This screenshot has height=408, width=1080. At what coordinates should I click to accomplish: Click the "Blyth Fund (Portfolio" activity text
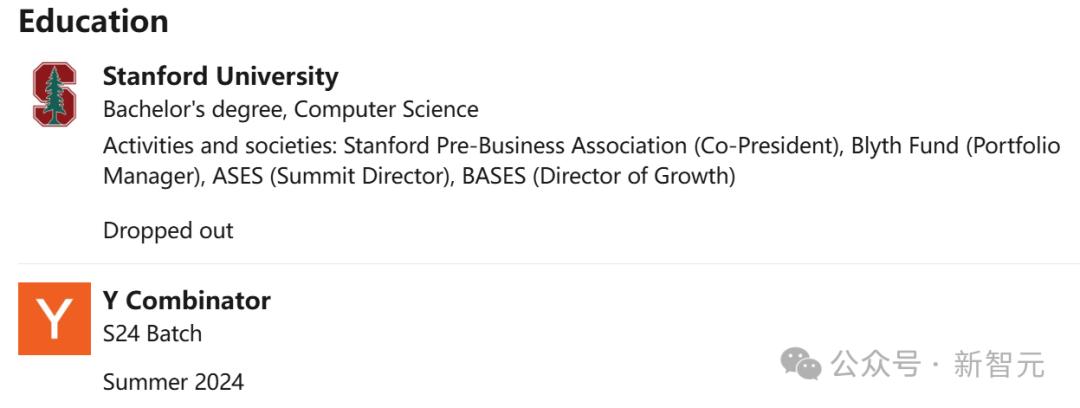[955, 145]
